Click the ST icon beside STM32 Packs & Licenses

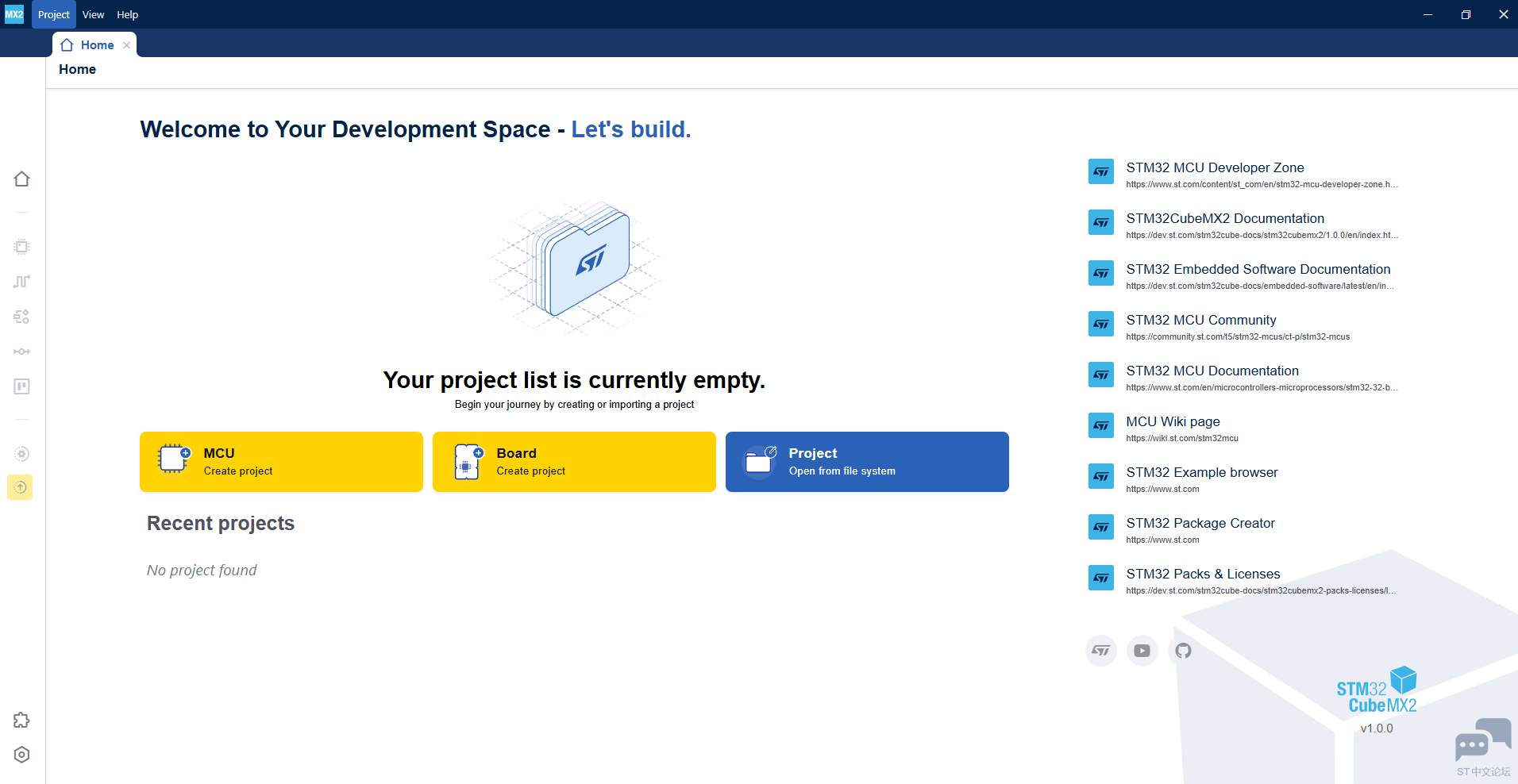pos(1101,578)
